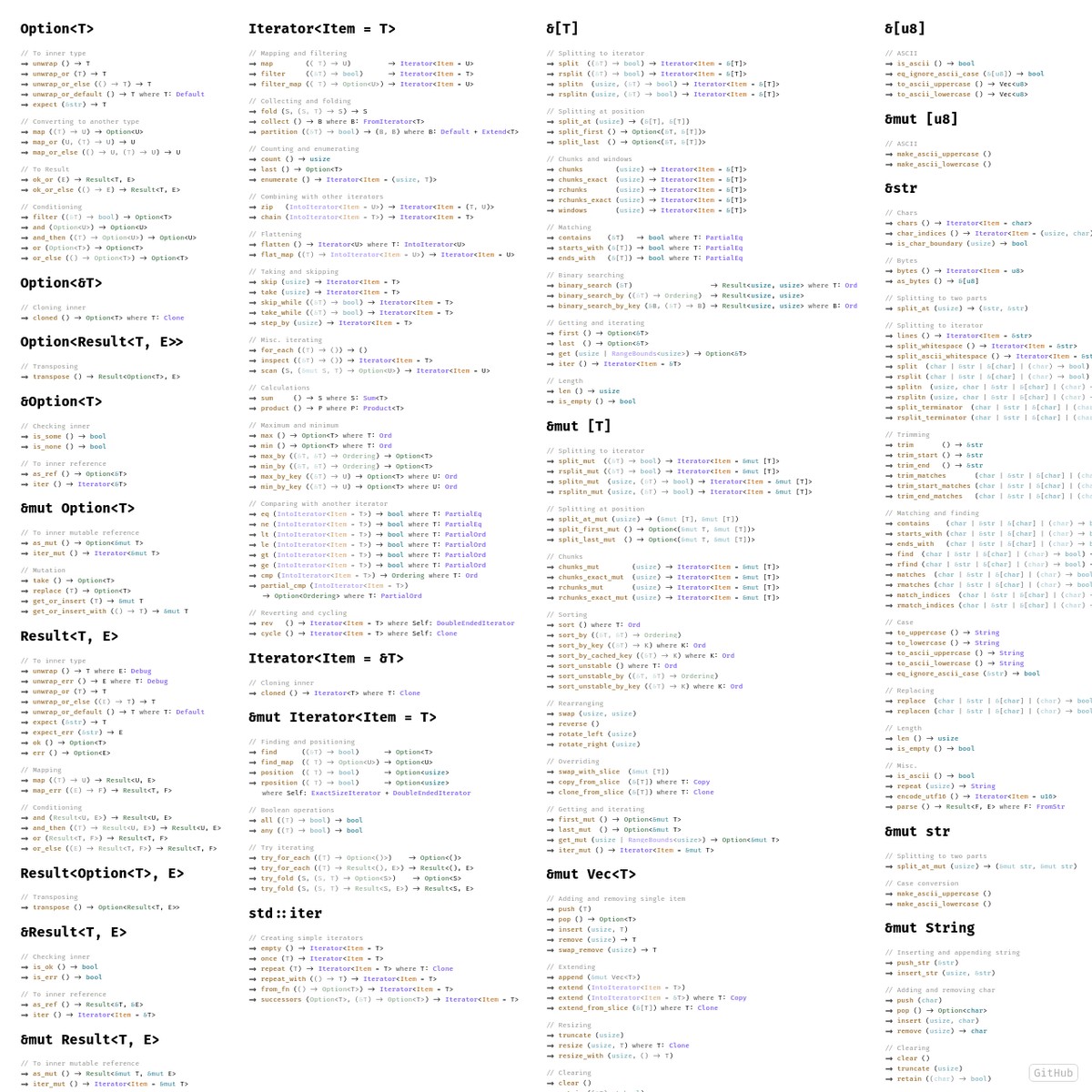Click the char_indices method link
The height and width of the screenshot is (1092, 1092).
[923, 233]
